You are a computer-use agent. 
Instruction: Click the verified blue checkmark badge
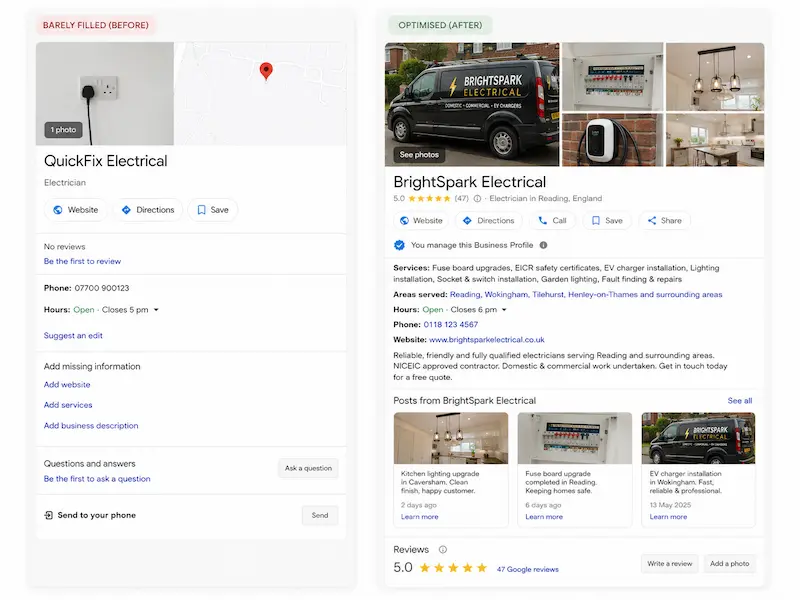pyautogui.click(x=399, y=245)
